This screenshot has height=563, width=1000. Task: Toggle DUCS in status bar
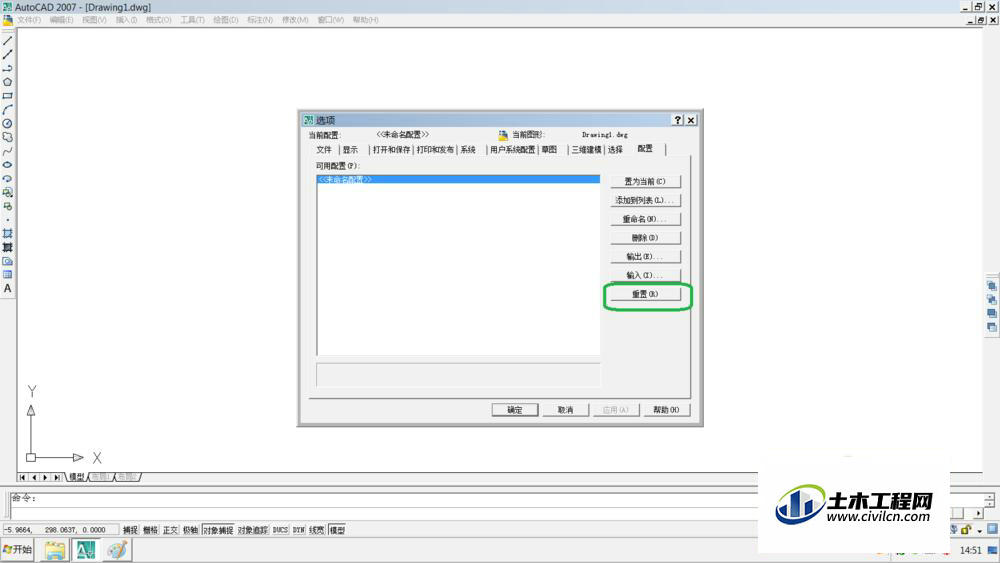click(281, 530)
